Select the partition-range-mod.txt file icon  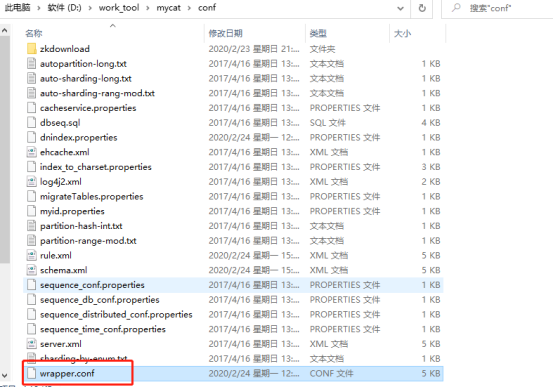[x=31, y=241]
